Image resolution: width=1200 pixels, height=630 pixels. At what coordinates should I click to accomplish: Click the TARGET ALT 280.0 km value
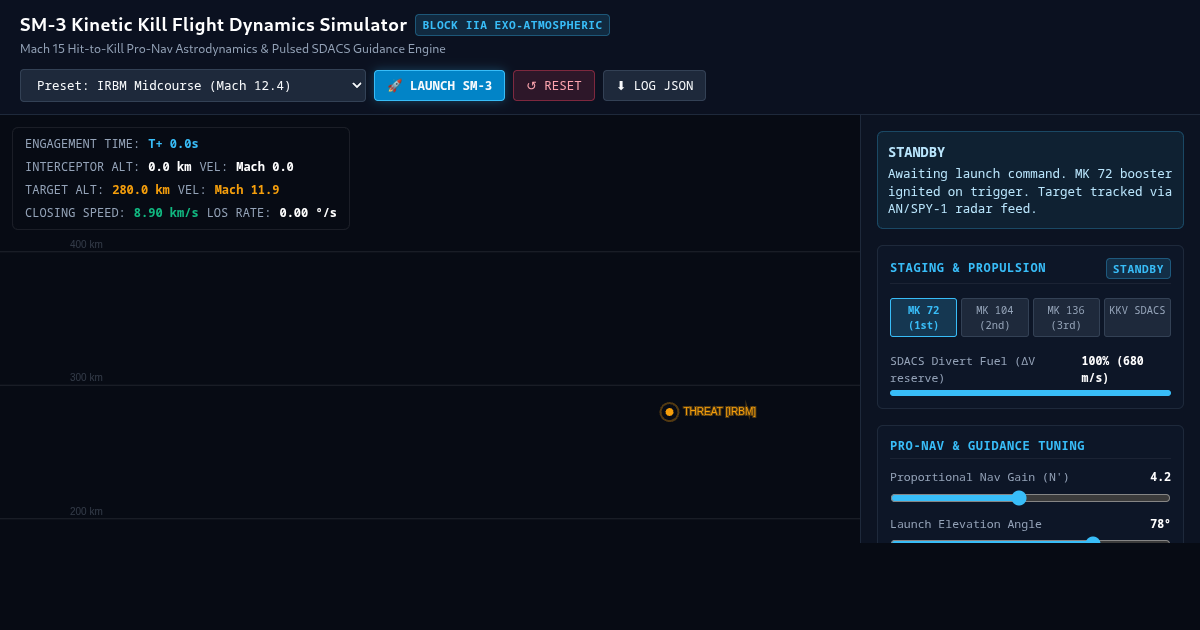point(141,190)
